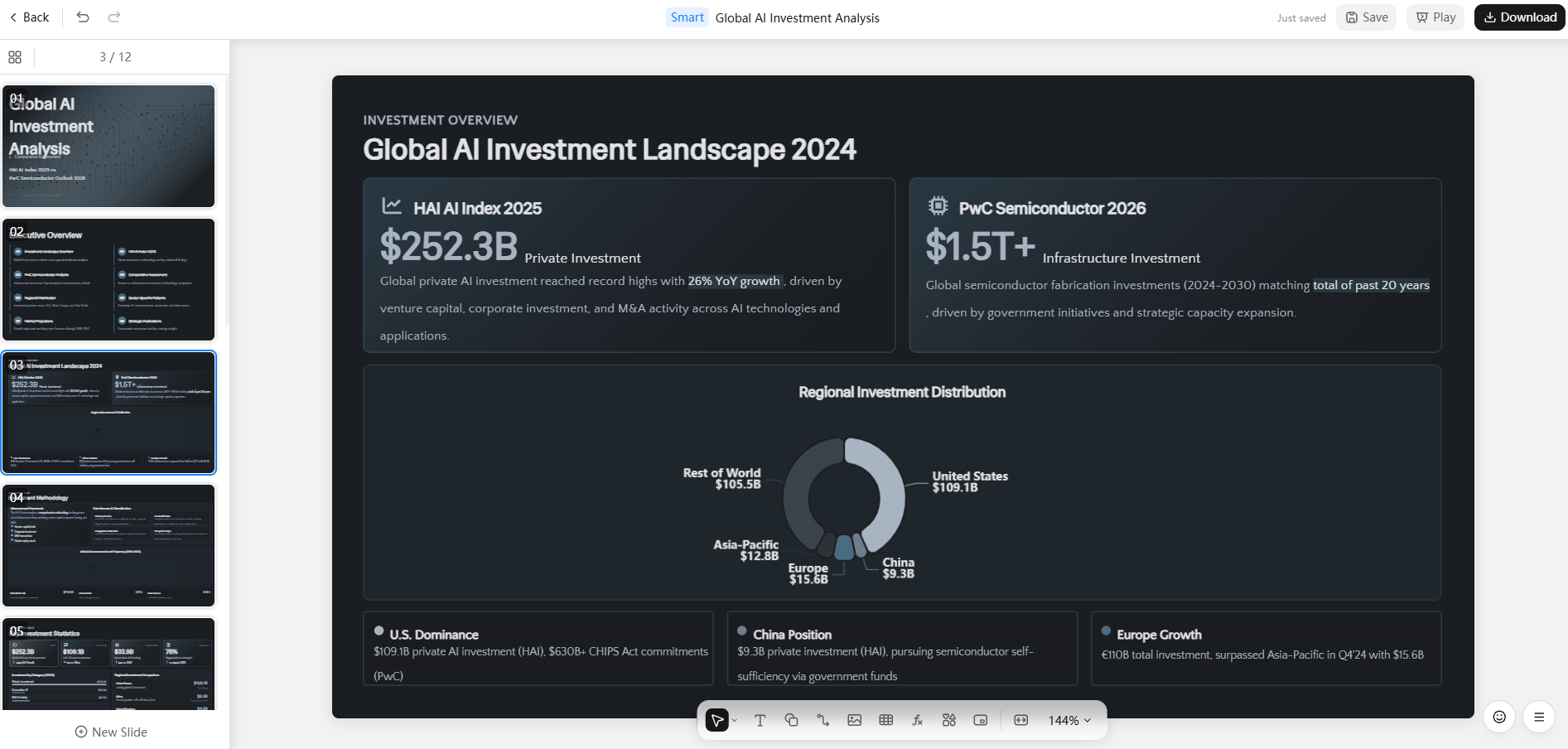1568x749 pixels.
Task: Toggle the slide grid view icon
Action: [15, 57]
